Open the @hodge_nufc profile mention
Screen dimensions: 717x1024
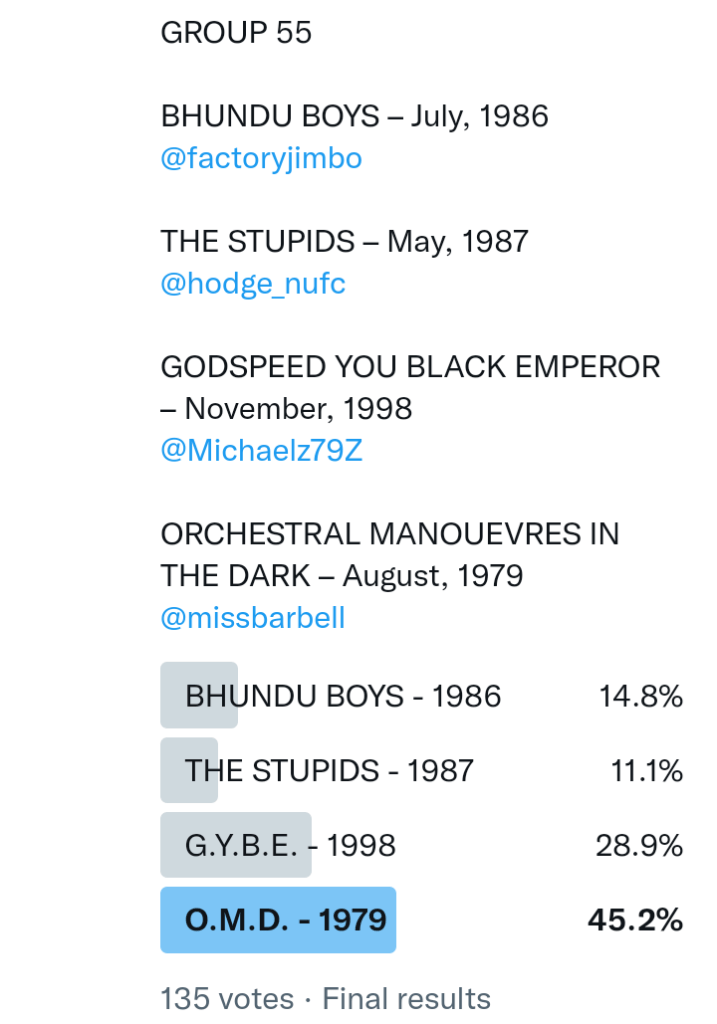click(253, 284)
